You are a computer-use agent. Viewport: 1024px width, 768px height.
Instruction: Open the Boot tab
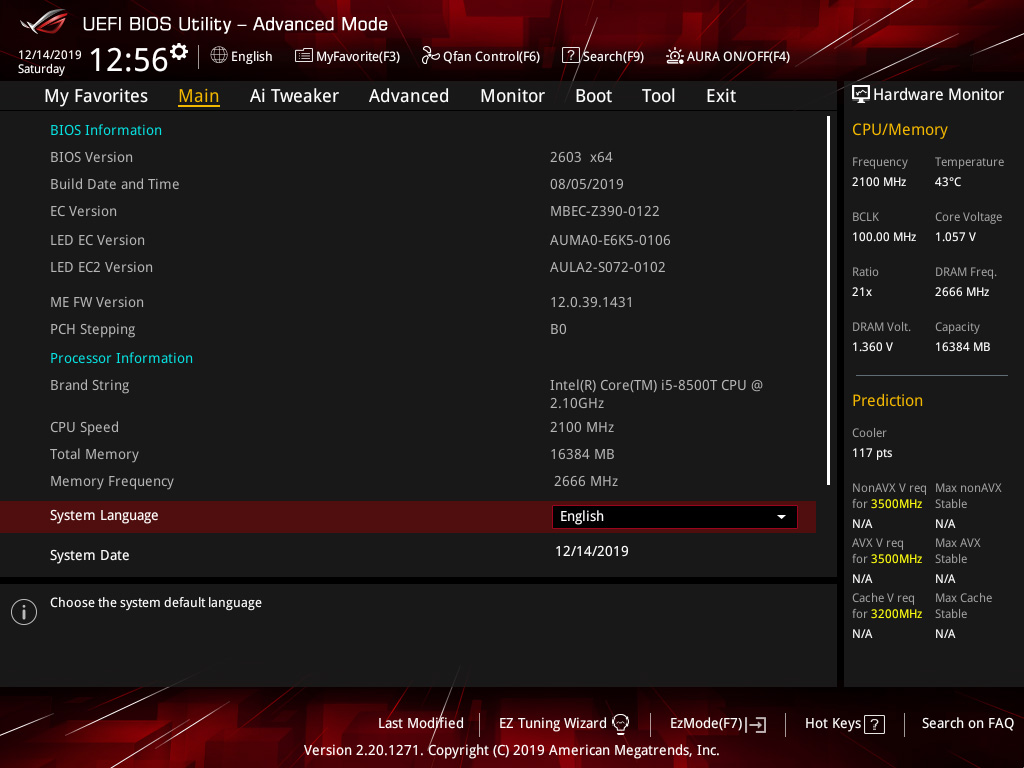(x=594, y=96)
